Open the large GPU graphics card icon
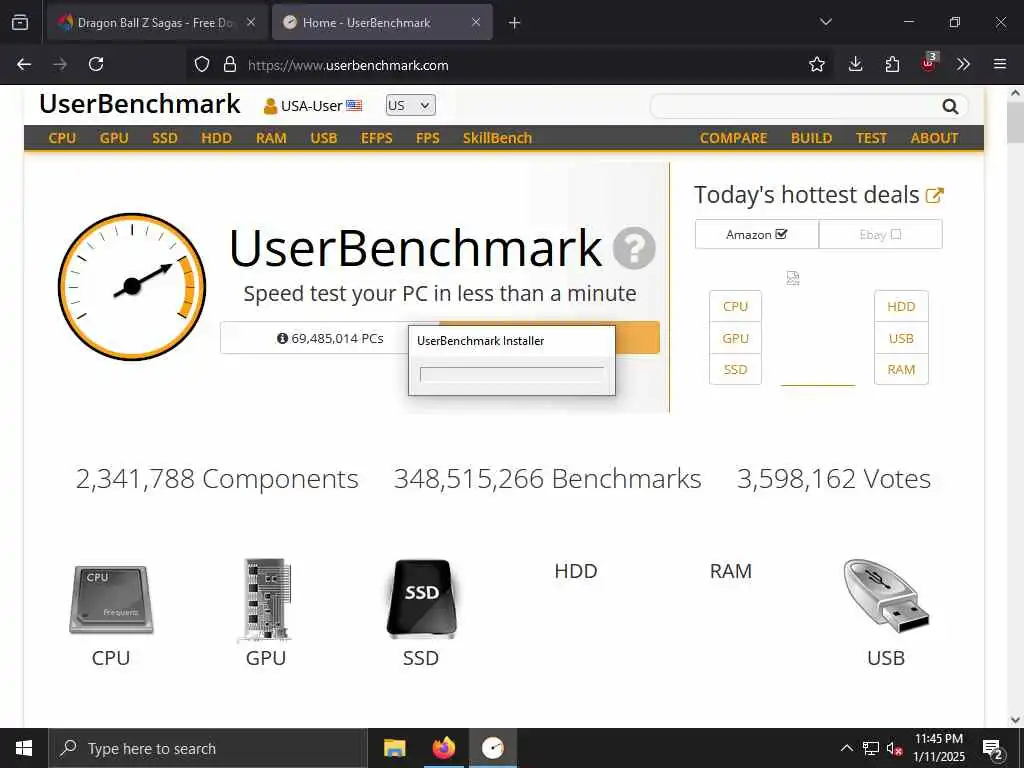Viewport: 1024px width, 768px height. click(x=266, y=600)
